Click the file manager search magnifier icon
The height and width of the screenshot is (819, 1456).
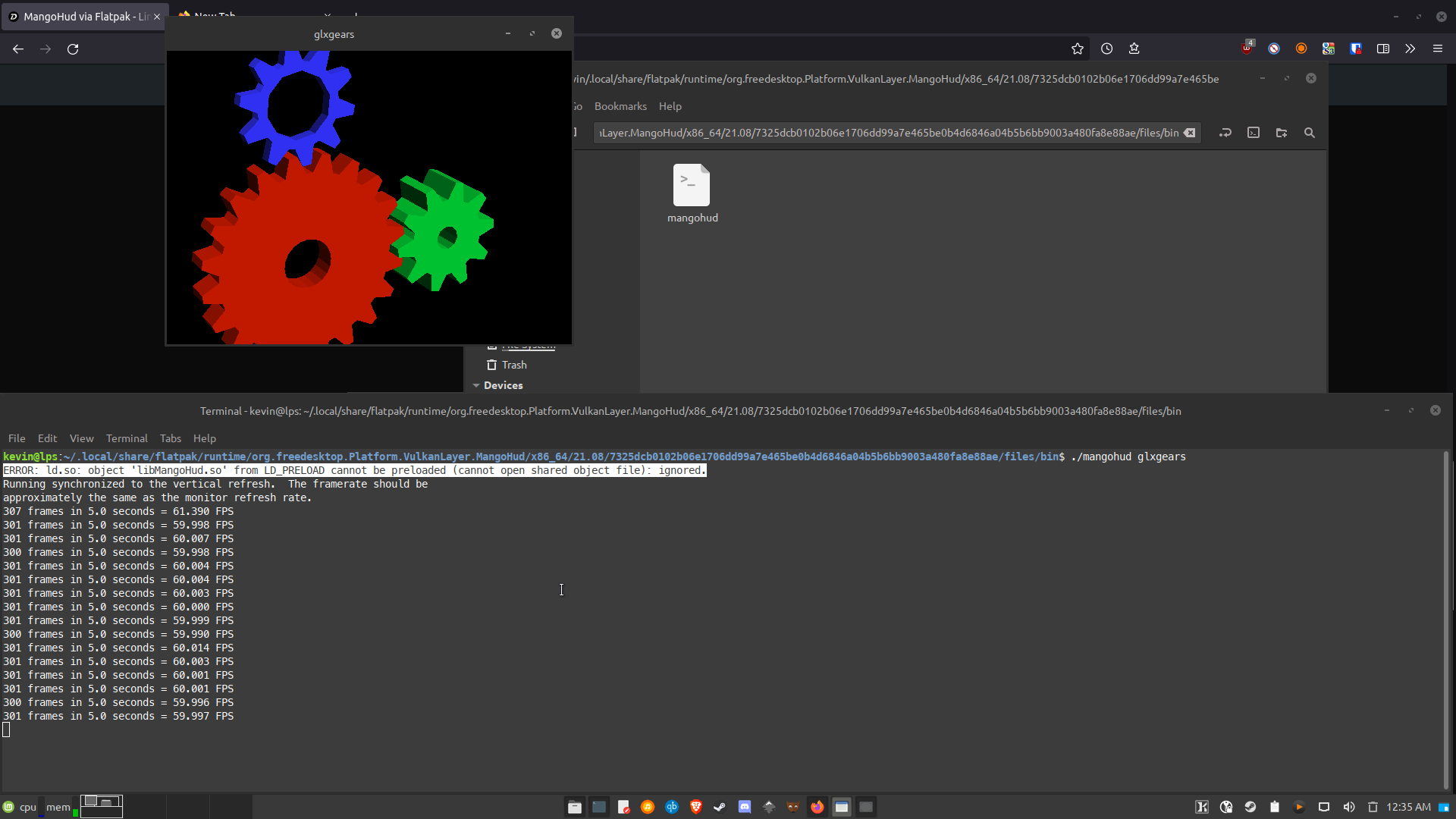tap(1310, 133)
